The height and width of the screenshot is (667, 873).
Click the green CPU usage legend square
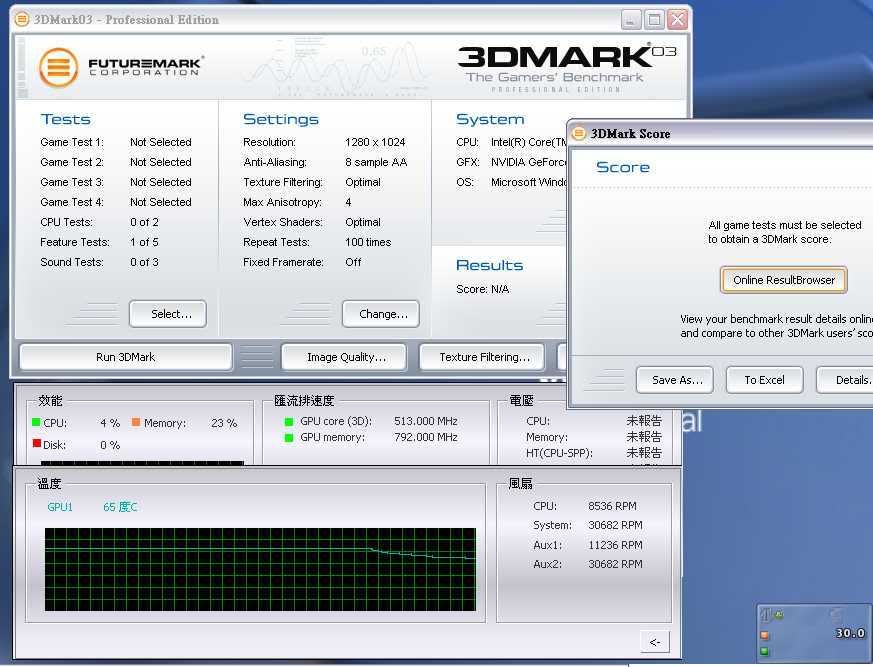click(36, 422)
